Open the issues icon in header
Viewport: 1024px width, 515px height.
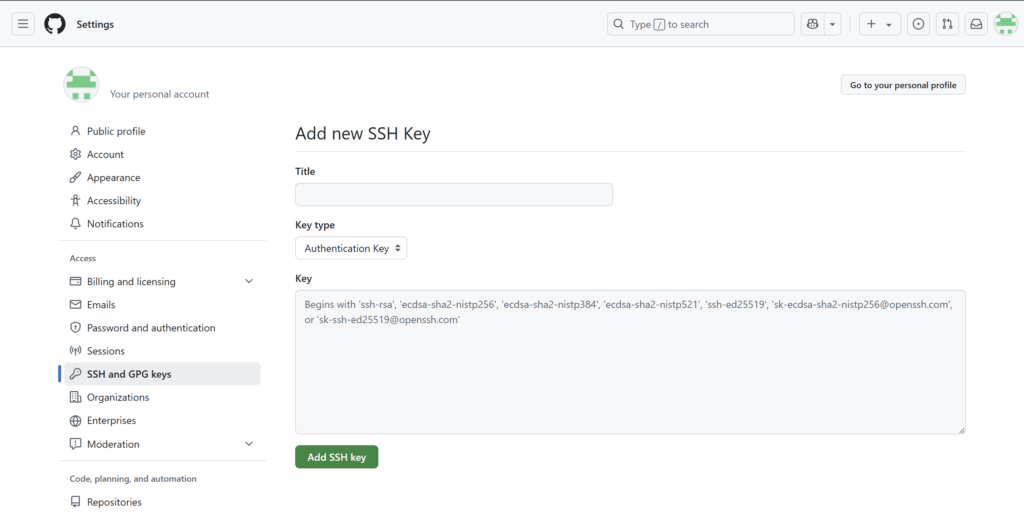[x=918, y=24]
